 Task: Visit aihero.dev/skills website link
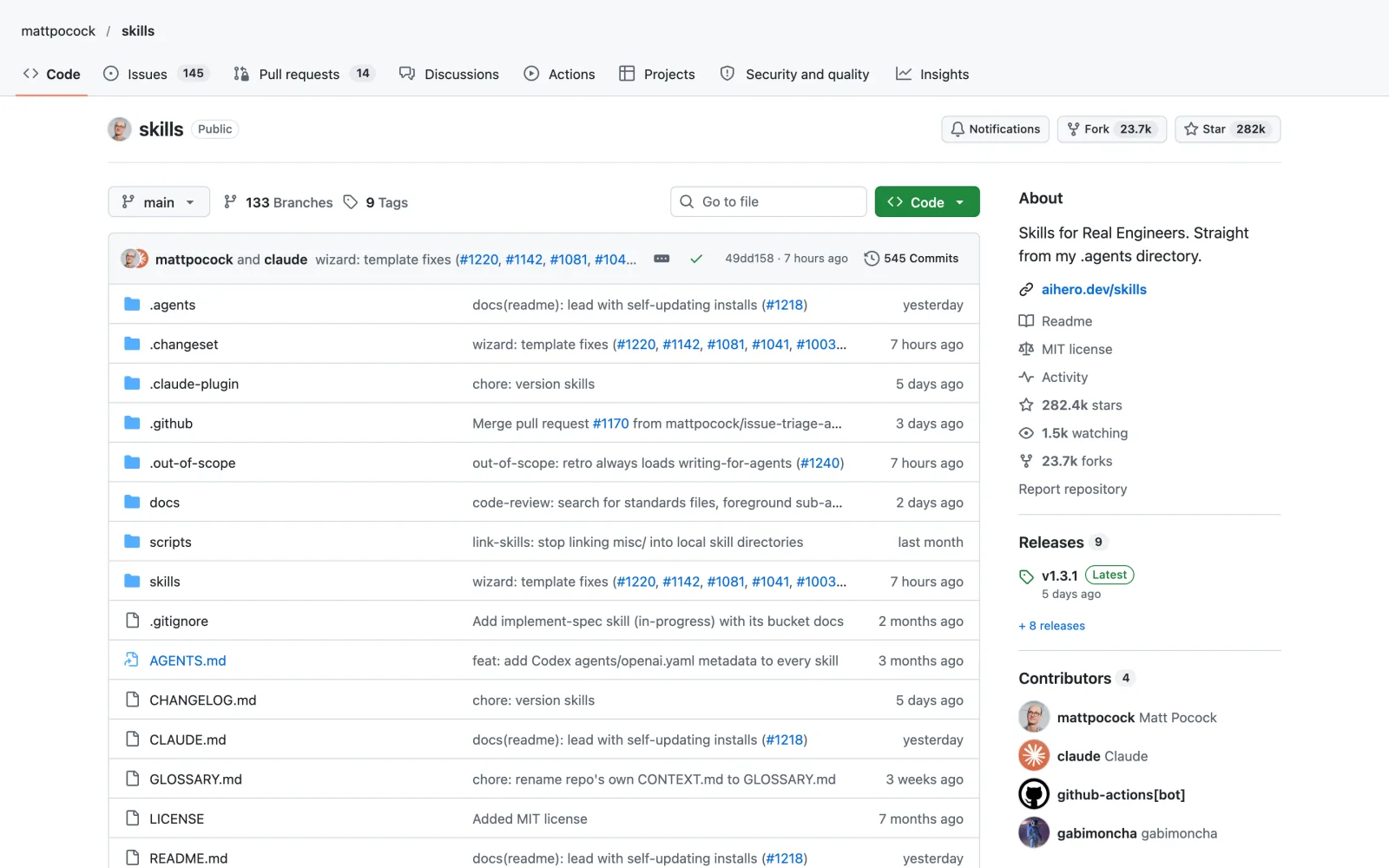click(1094, 289)
